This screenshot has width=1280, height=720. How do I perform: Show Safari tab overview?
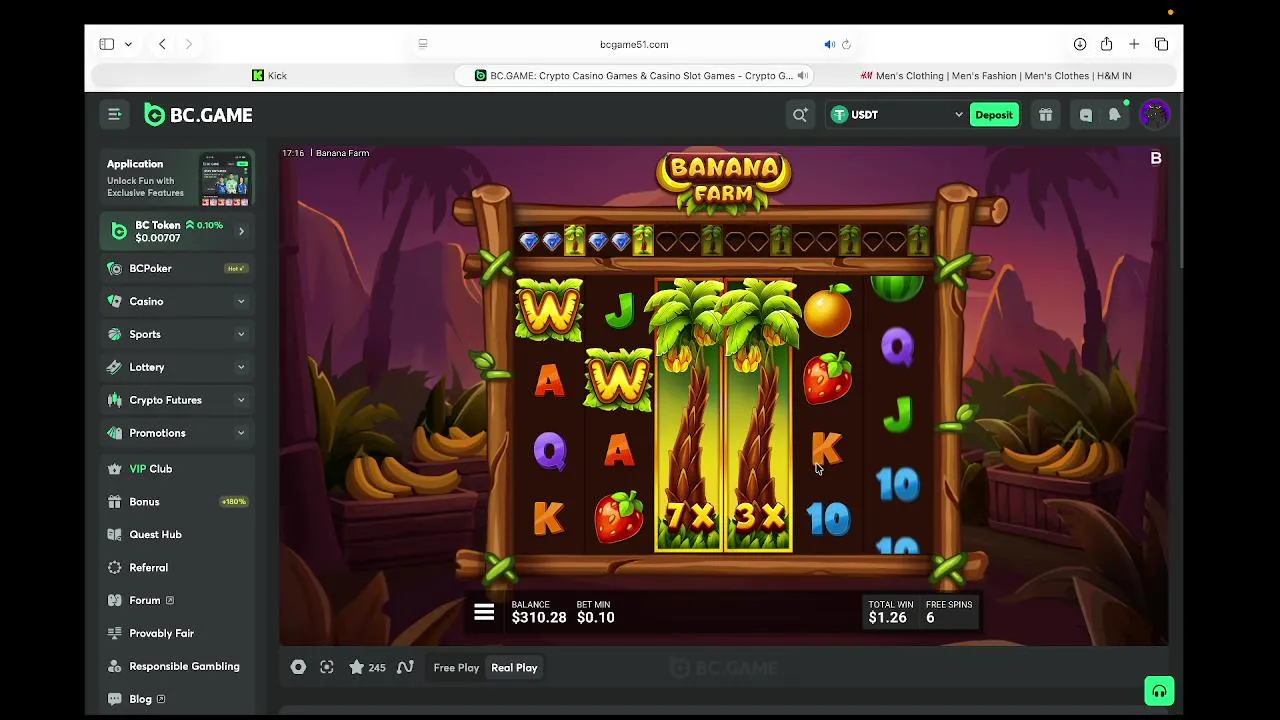point(1161,44)
